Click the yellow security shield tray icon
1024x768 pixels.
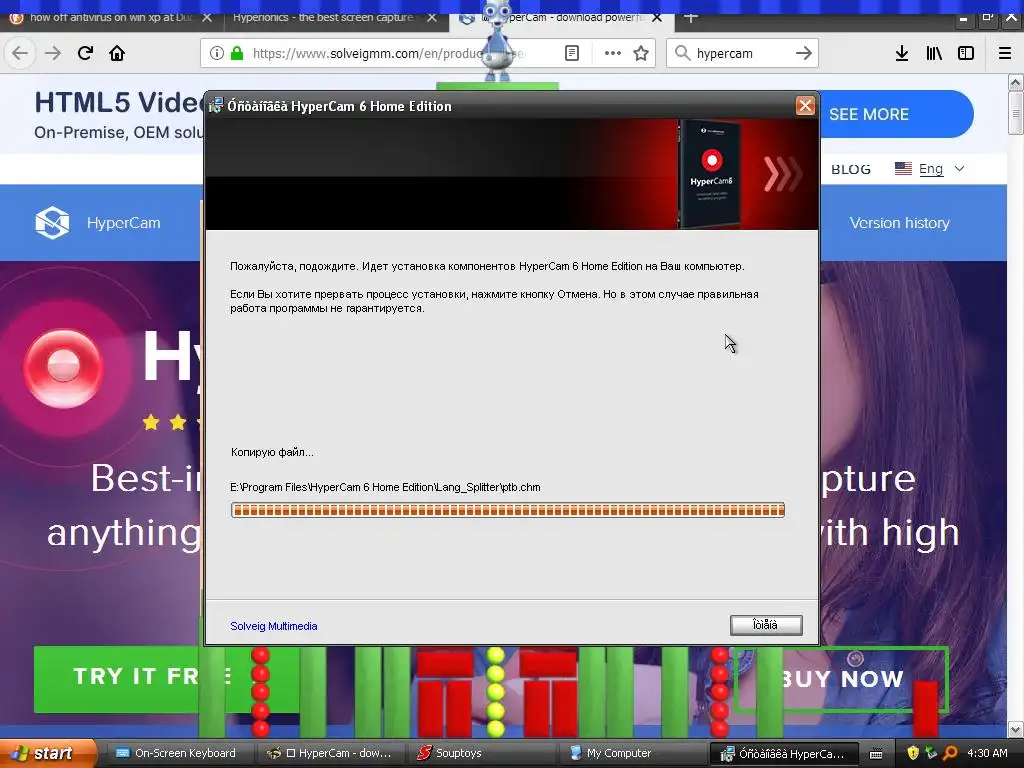pyautogui.click(x=913, y=753)
